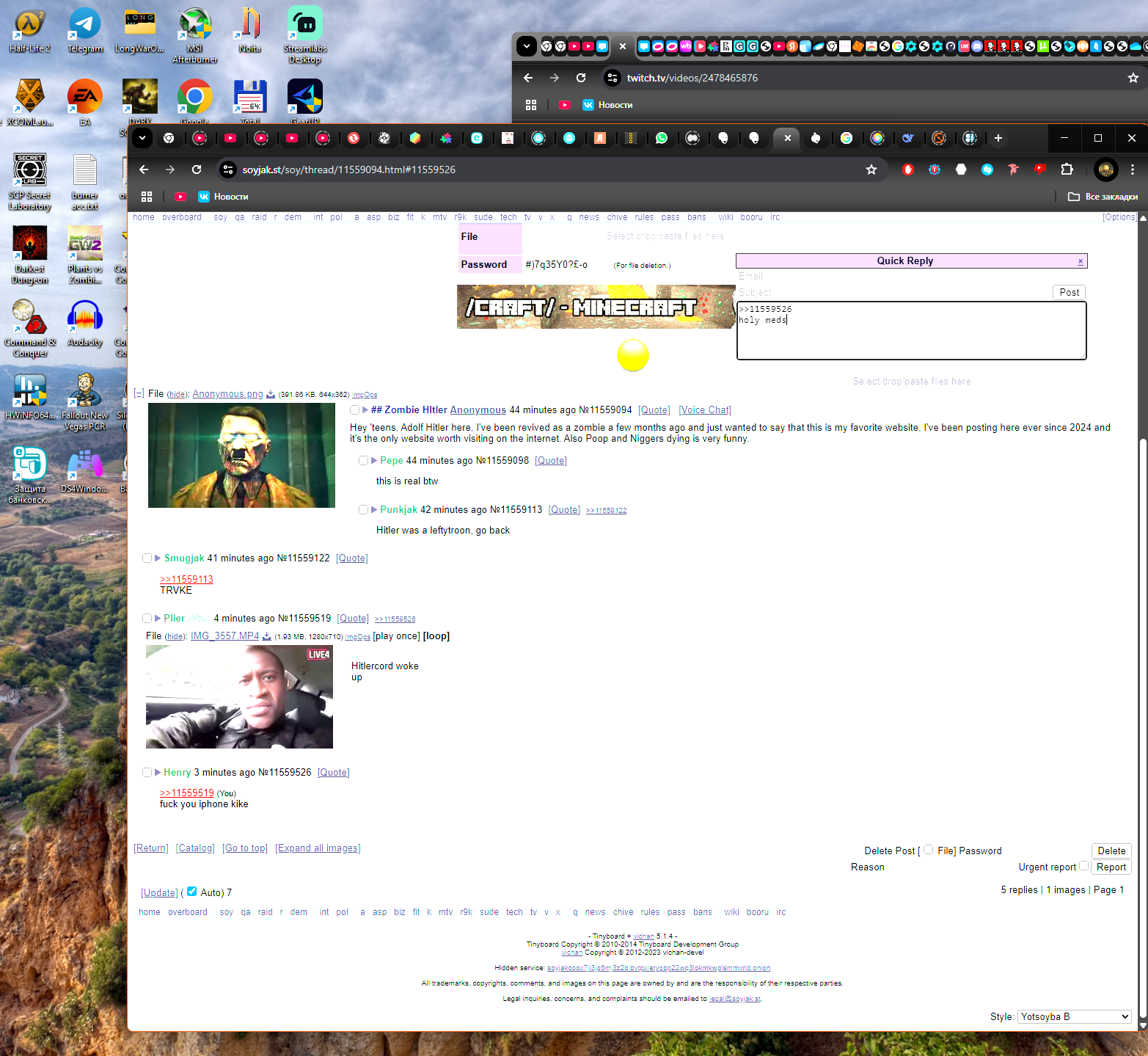Open Audacity from the desktop
Image resolution: width=1148 pixels, height=1056 pixels.
coord(85,323)
